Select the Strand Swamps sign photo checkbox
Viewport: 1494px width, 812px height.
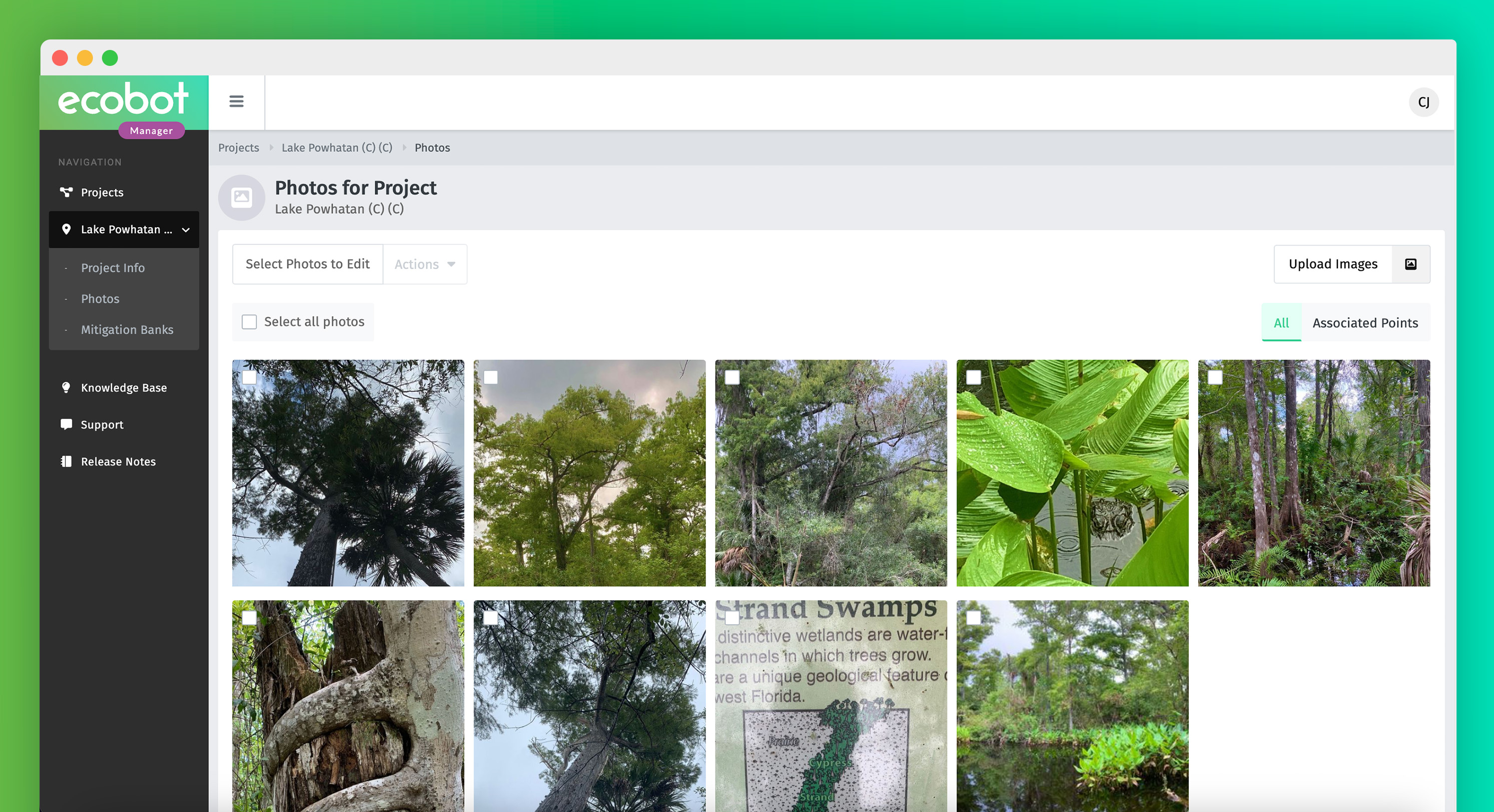click(733, 618)
